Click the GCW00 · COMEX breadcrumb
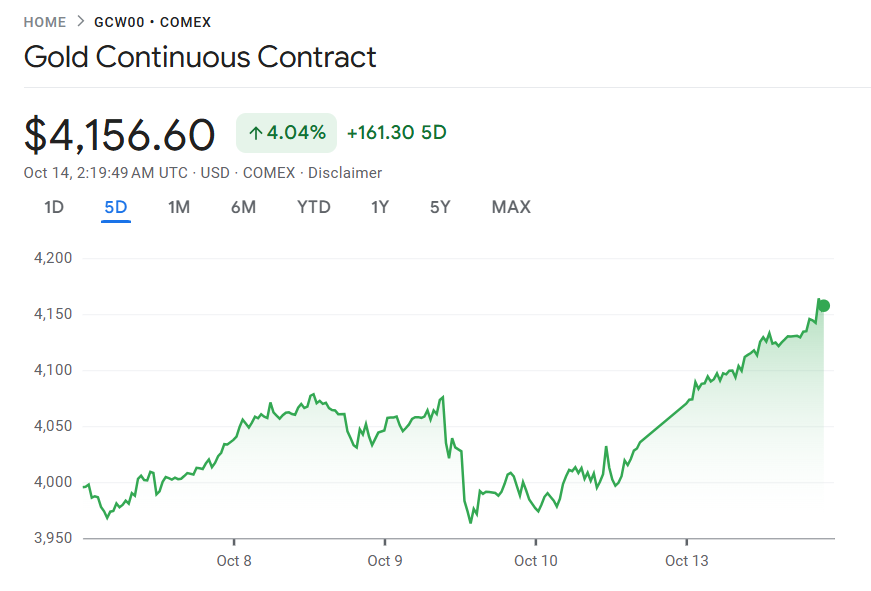 [x=152, y=22]
